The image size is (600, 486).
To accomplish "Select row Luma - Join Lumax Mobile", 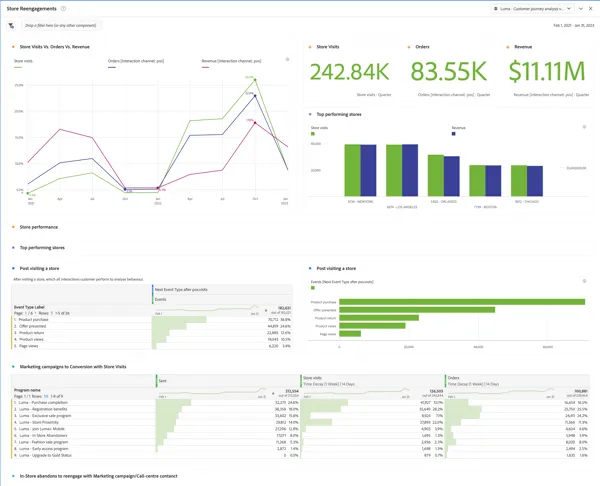I will [x=300, y=429].
